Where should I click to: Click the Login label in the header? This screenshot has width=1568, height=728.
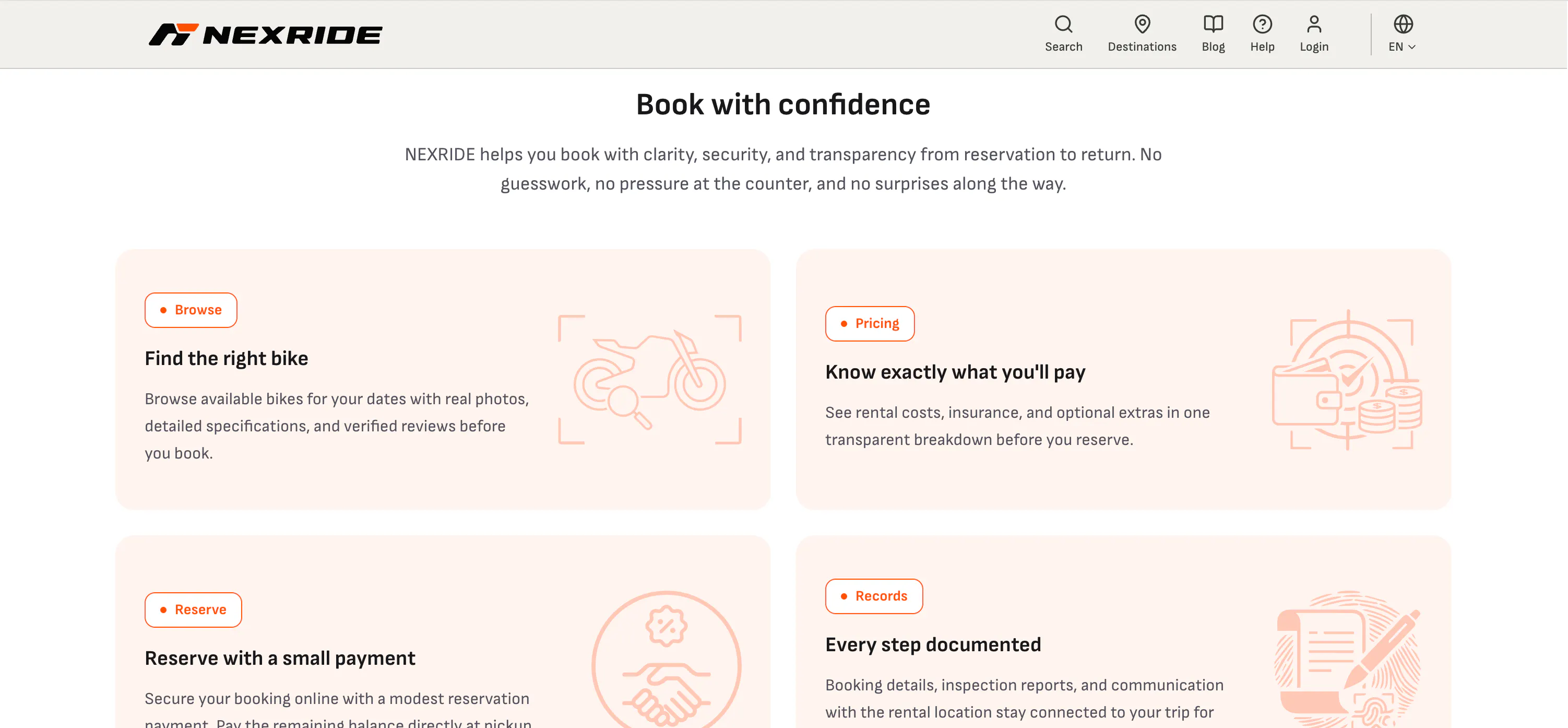(1314, 47)
